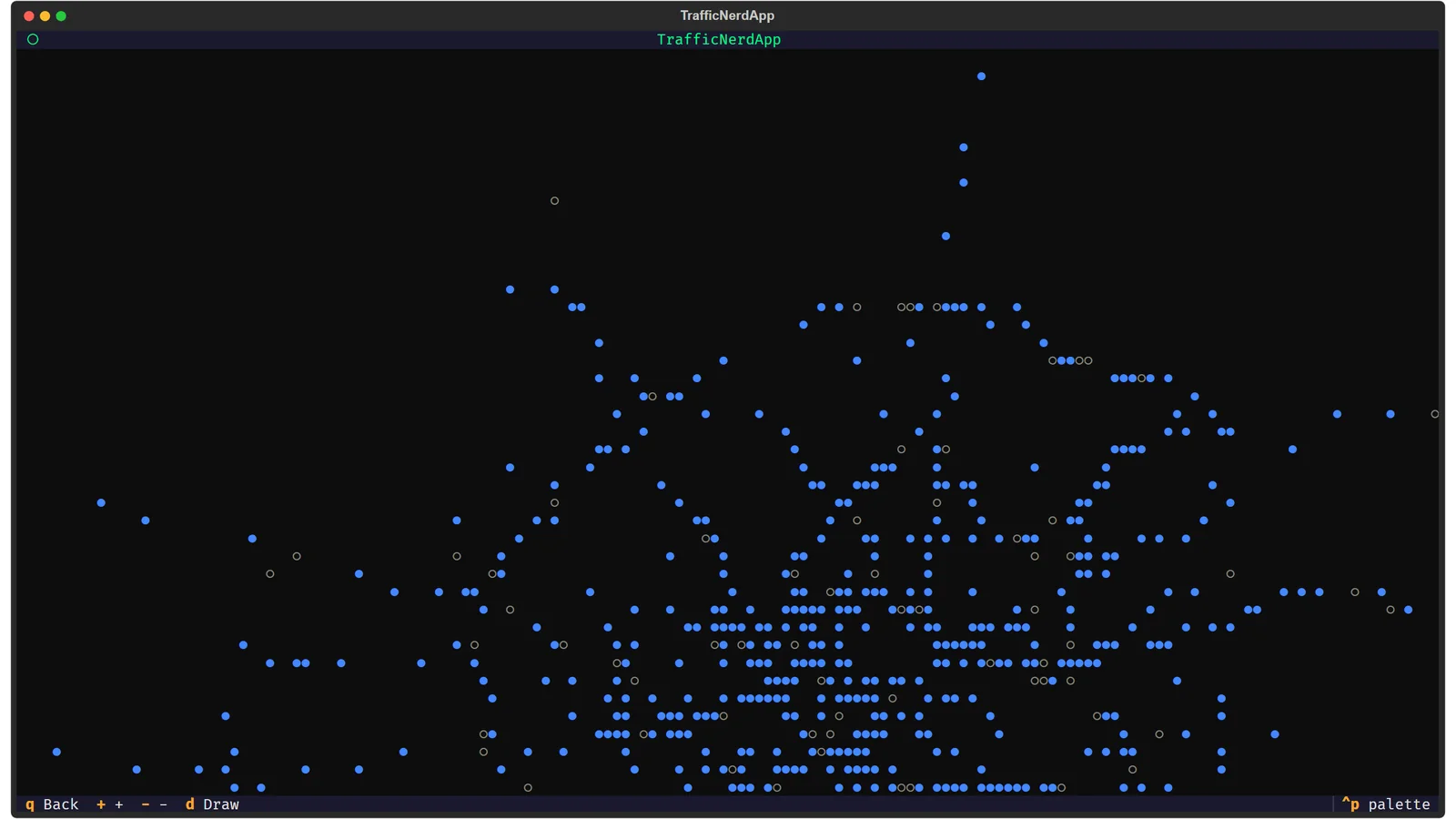Click the d Draw footer button
Screen dimensions: 1456x819
(x=212, y=804)
